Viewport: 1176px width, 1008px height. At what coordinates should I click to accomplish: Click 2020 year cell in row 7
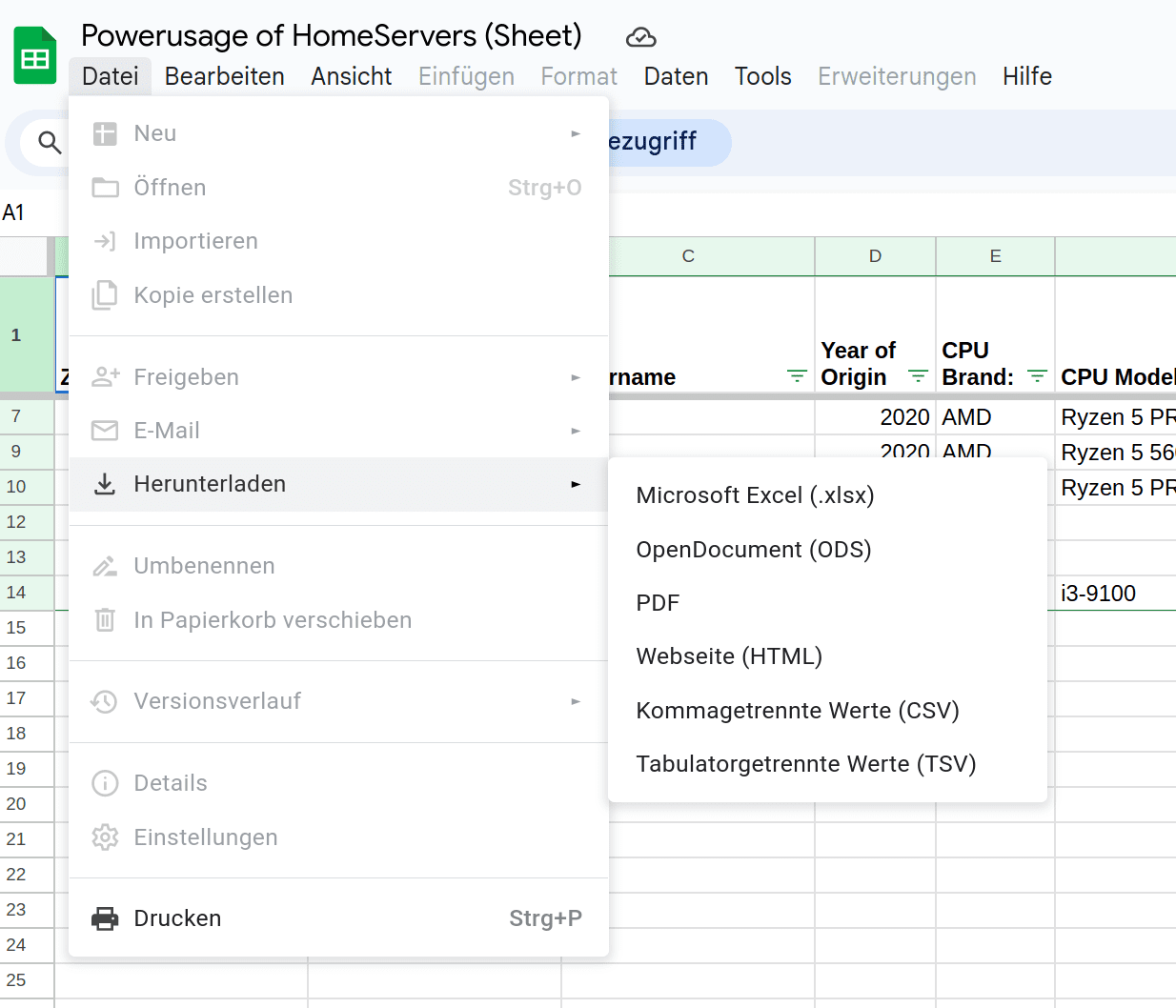coord(875,417)
